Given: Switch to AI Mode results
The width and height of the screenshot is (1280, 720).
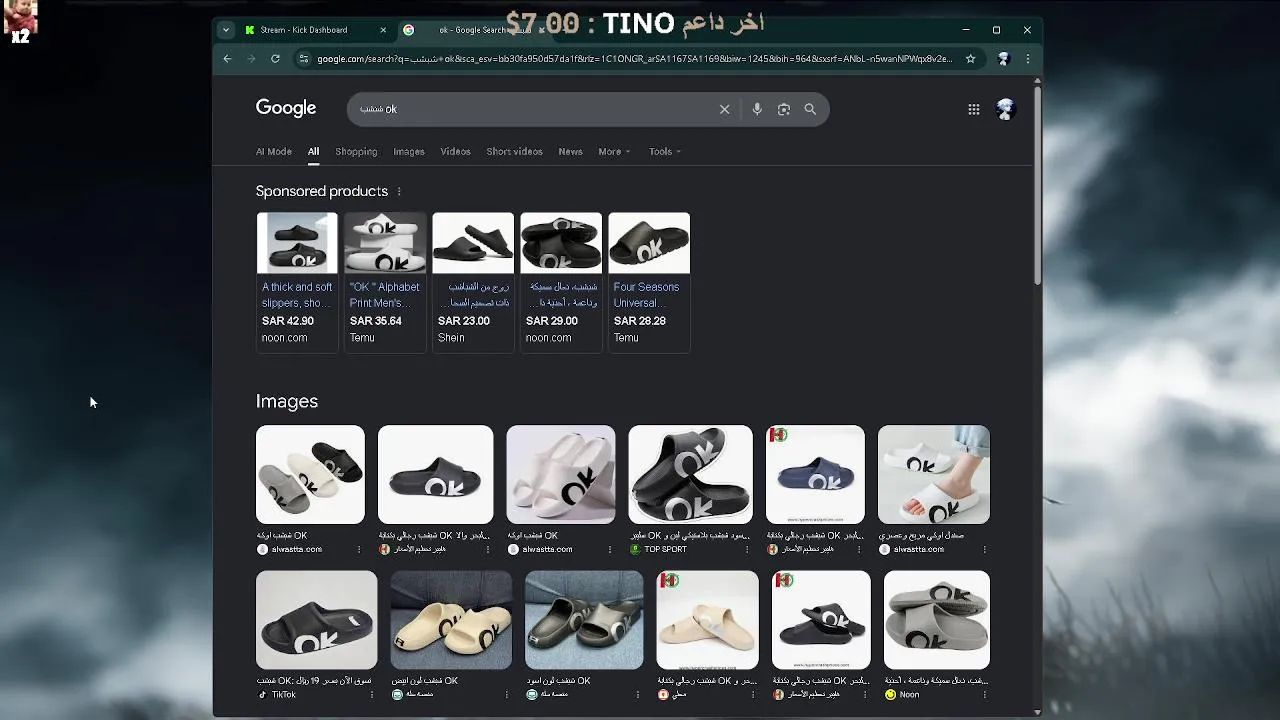Looking at the screenshot, I should [x=274, y=151].
